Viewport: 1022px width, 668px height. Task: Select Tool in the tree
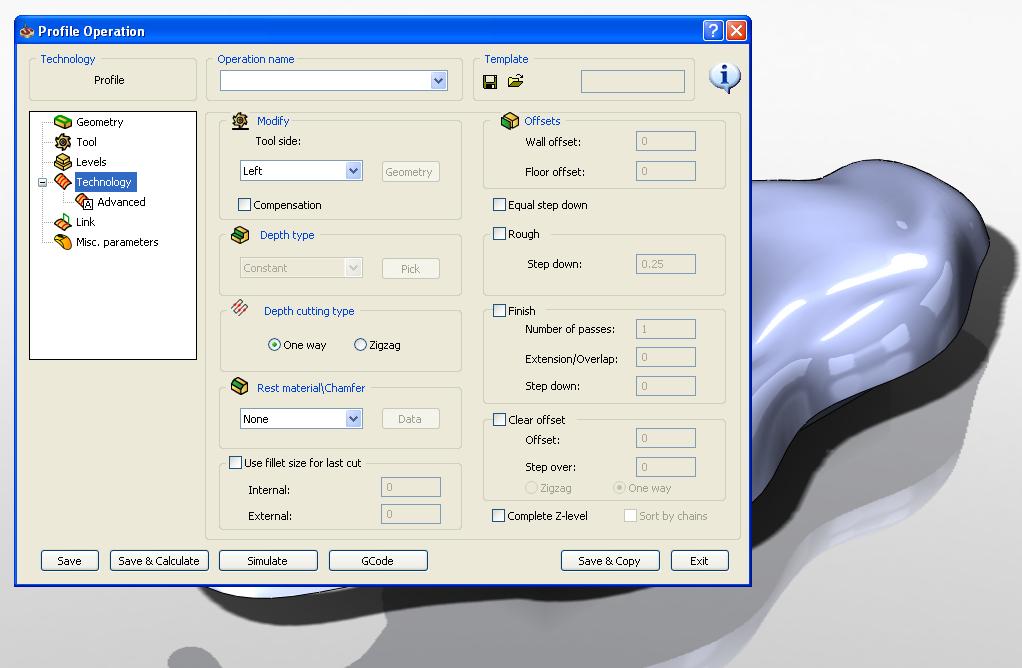tap(86, 142)
